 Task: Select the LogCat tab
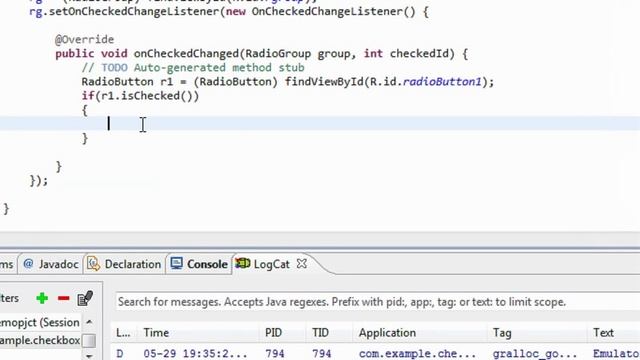click(271, 264)
